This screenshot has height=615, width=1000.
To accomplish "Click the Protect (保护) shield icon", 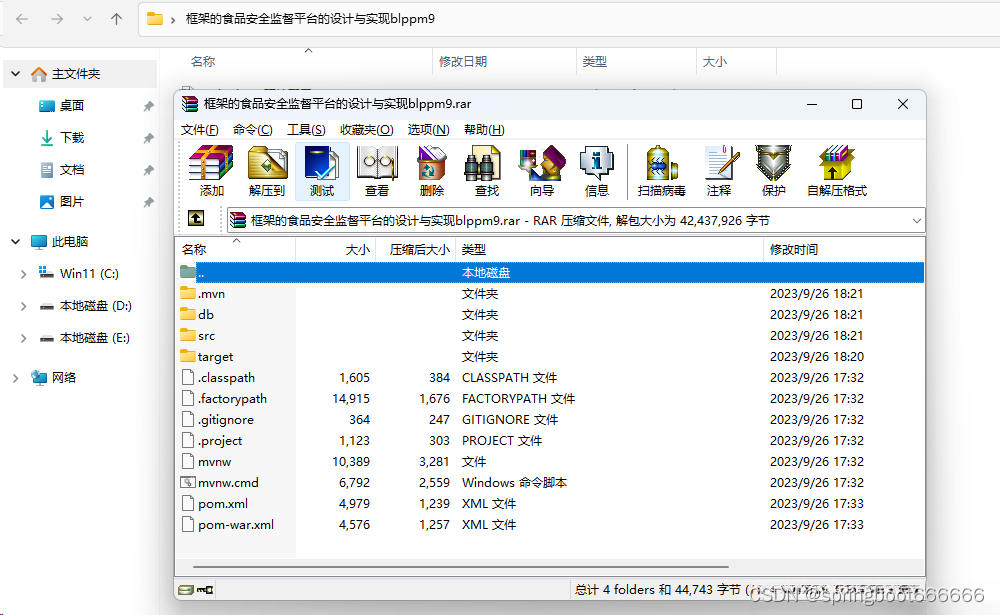I will [x=774, y=170].
